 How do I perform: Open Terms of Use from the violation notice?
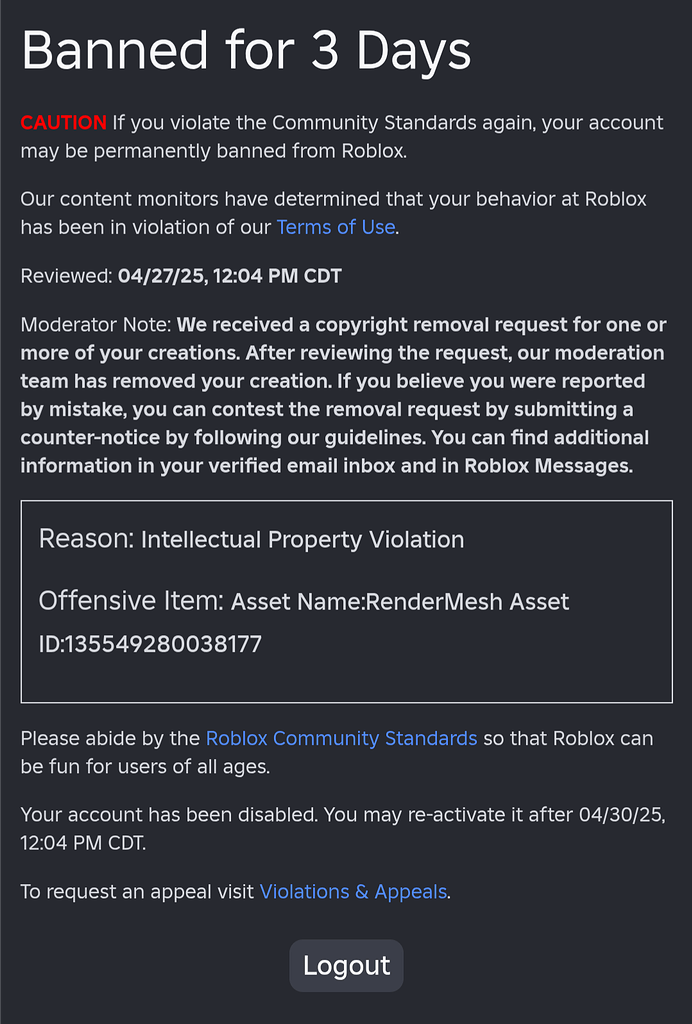pos(335,227)
